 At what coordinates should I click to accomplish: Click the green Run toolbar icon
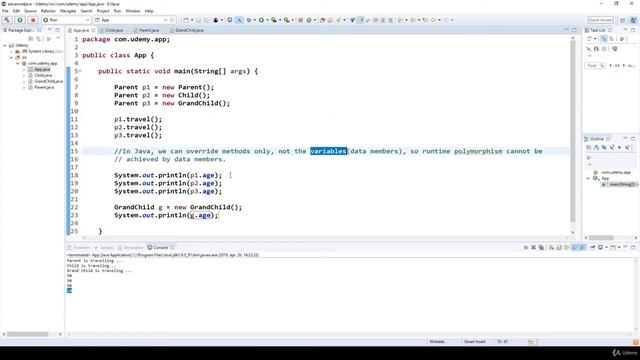[261, 20]
